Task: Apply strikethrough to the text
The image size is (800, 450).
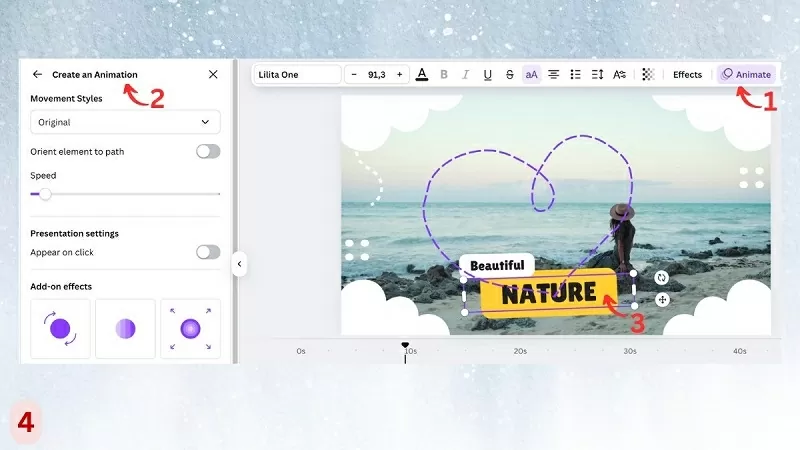Action: [x=509, y=74]
